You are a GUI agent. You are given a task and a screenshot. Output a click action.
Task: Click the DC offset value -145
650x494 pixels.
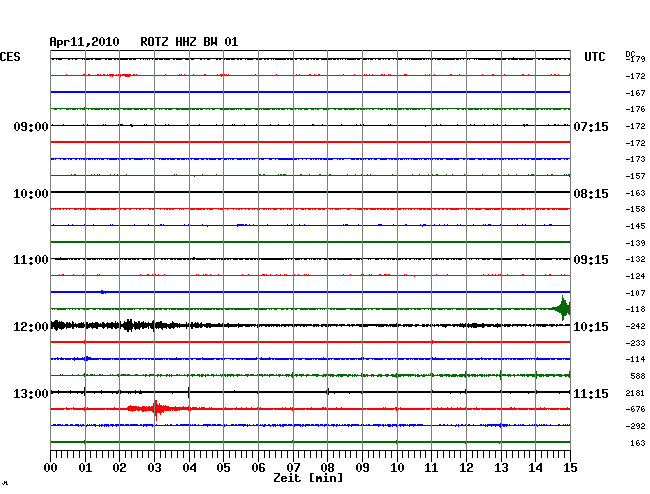635,226
